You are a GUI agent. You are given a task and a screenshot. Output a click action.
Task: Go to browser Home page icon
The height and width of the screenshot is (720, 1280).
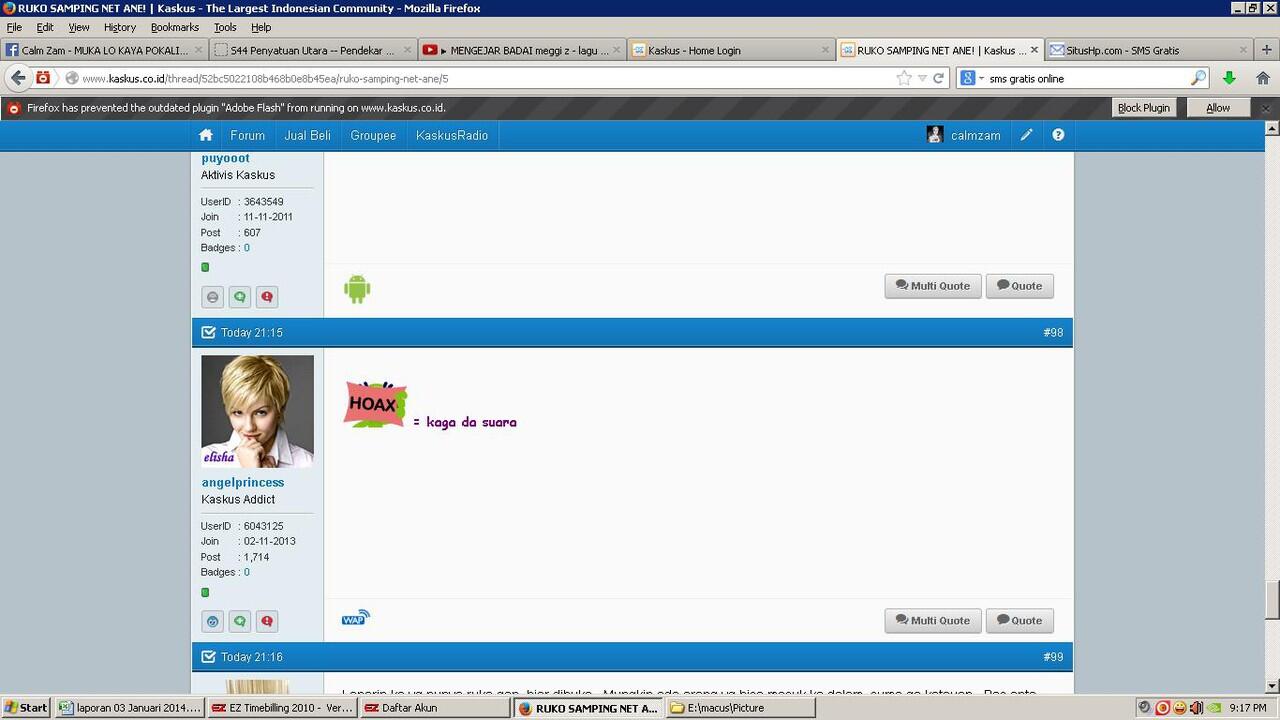[x=1263, y=78]
